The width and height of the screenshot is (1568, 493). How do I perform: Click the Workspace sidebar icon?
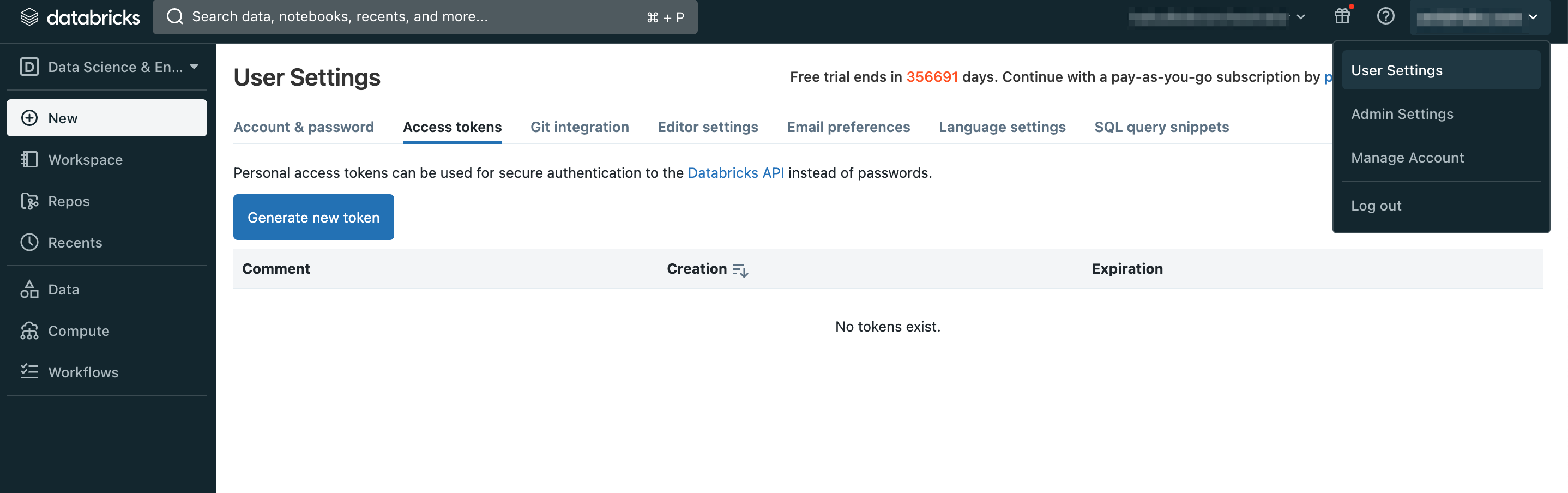[28, 159]
